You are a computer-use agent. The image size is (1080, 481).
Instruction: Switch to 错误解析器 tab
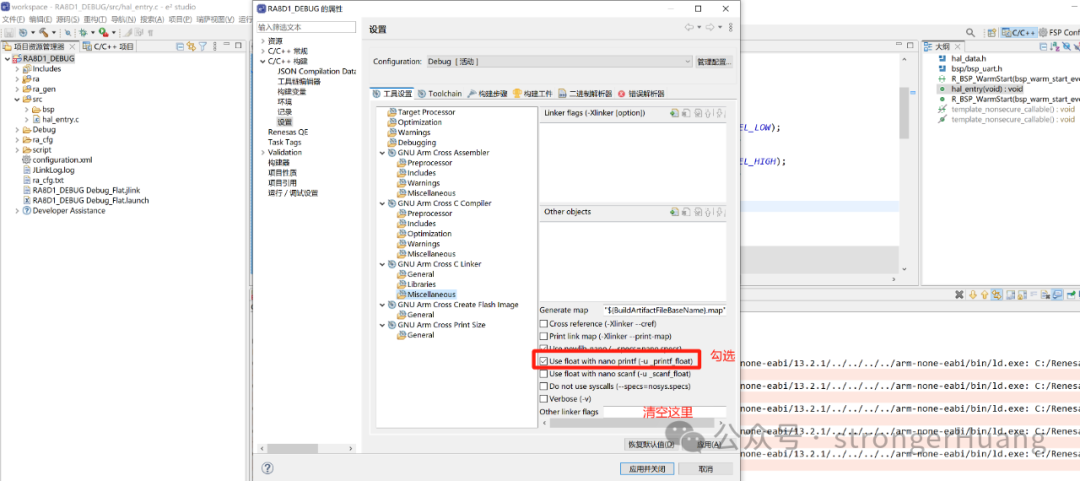[x=641, y=94]
